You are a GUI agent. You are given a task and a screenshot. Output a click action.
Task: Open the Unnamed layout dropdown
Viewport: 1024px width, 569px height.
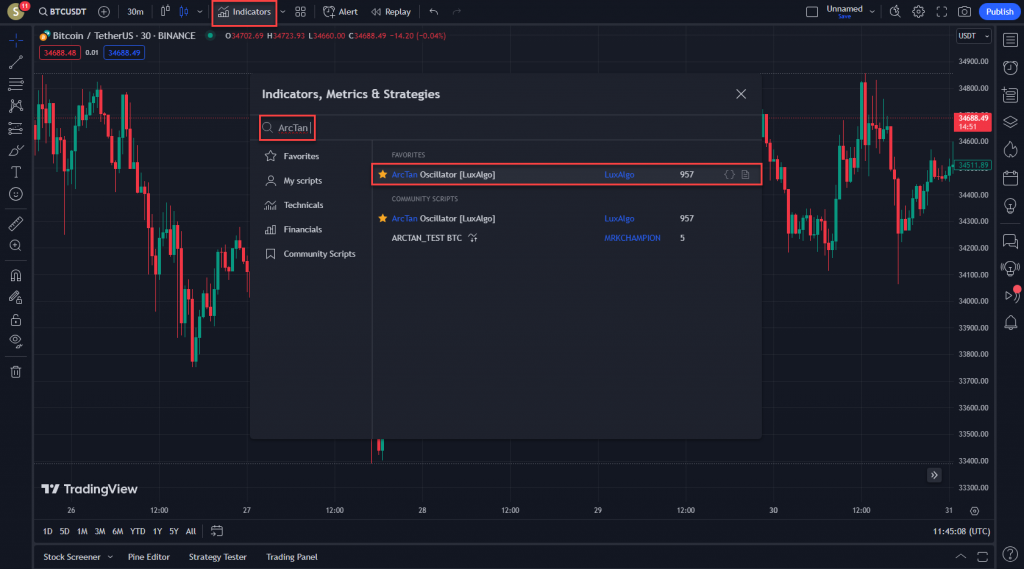pyautogui.click(x=872, y=12)
